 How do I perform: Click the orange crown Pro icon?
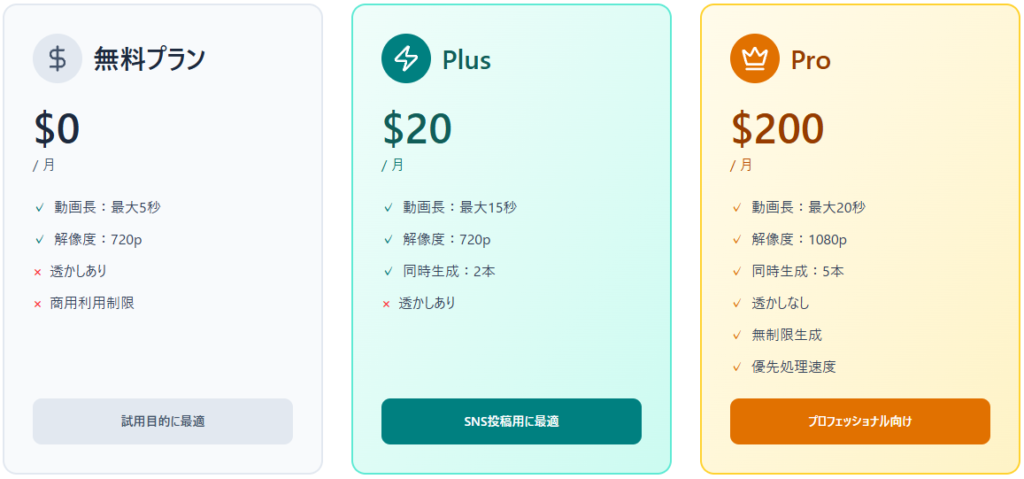coord(754,59)
